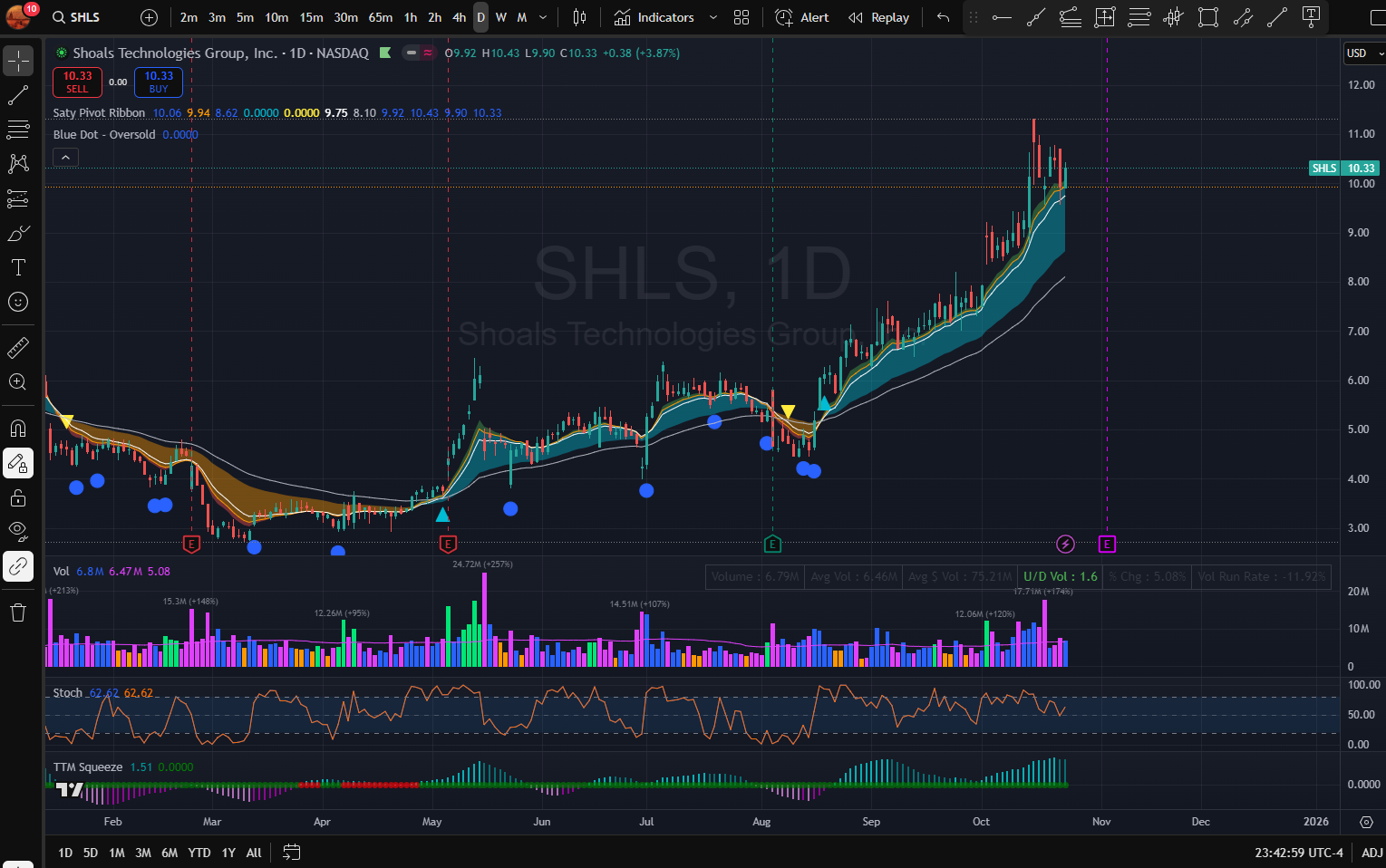This screenshot has height=868, width=1386.
Task: Open the Fibonacci and Gann tools
Action: (18, 130)
